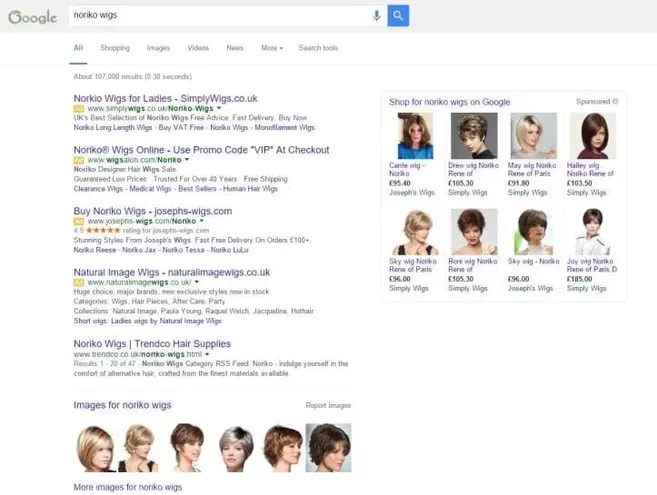Open Shop for noriko wigs on Google

click(x=450, y=102)
